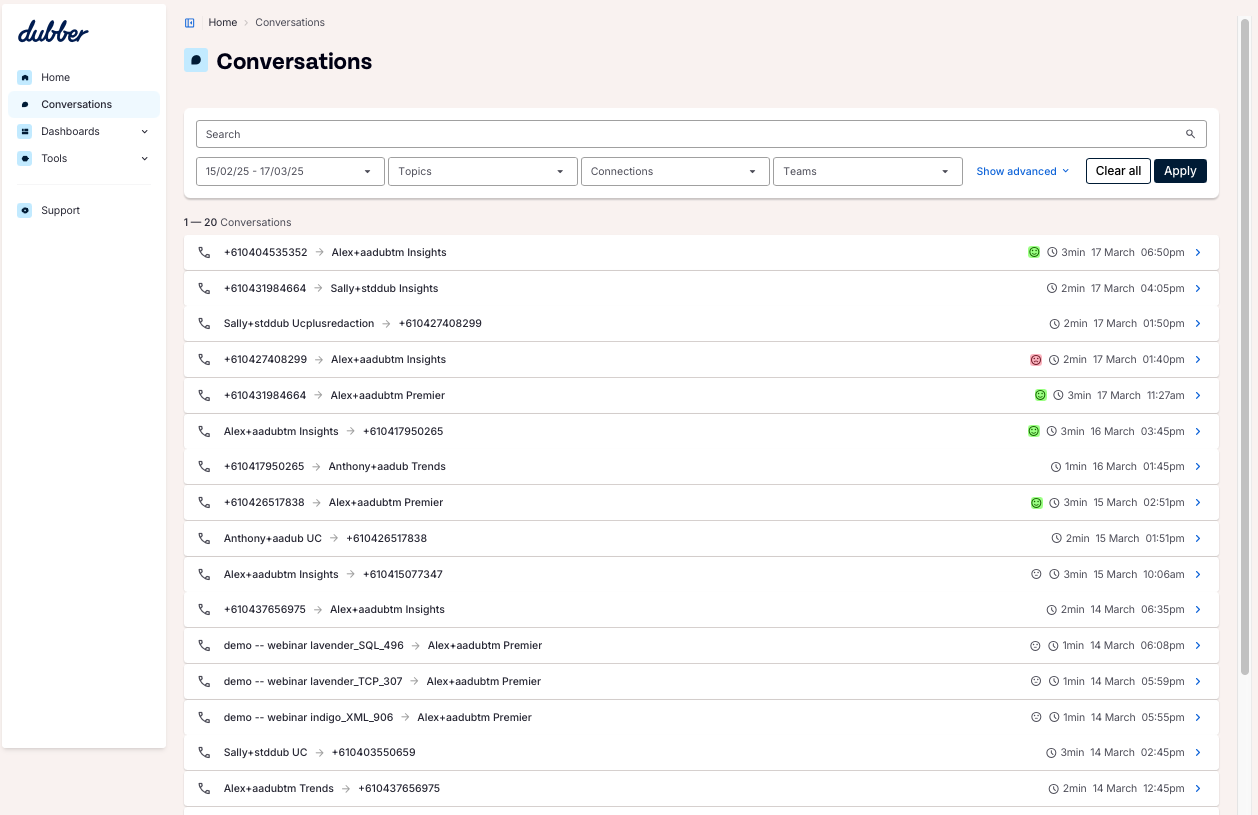This screenshot has height=815, width=1258.
Task: Select Conversations in sidebar
Action: click(x=84, y=104)
